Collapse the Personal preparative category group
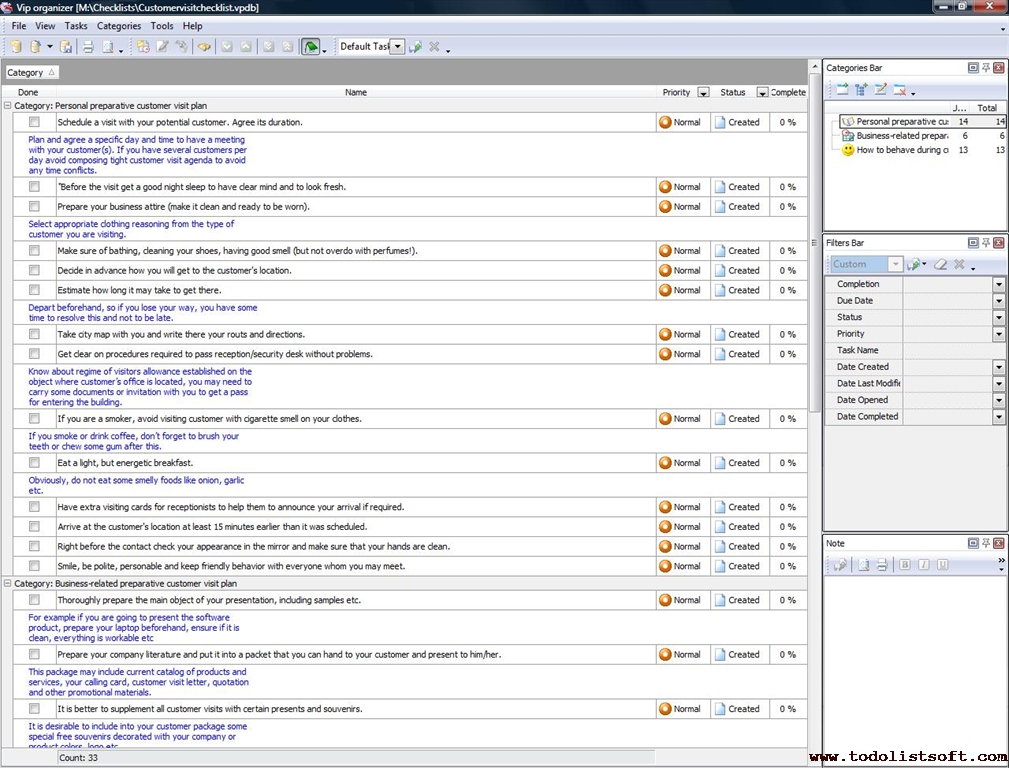Screen dimensions: 1009x768 tap(8, 105)
